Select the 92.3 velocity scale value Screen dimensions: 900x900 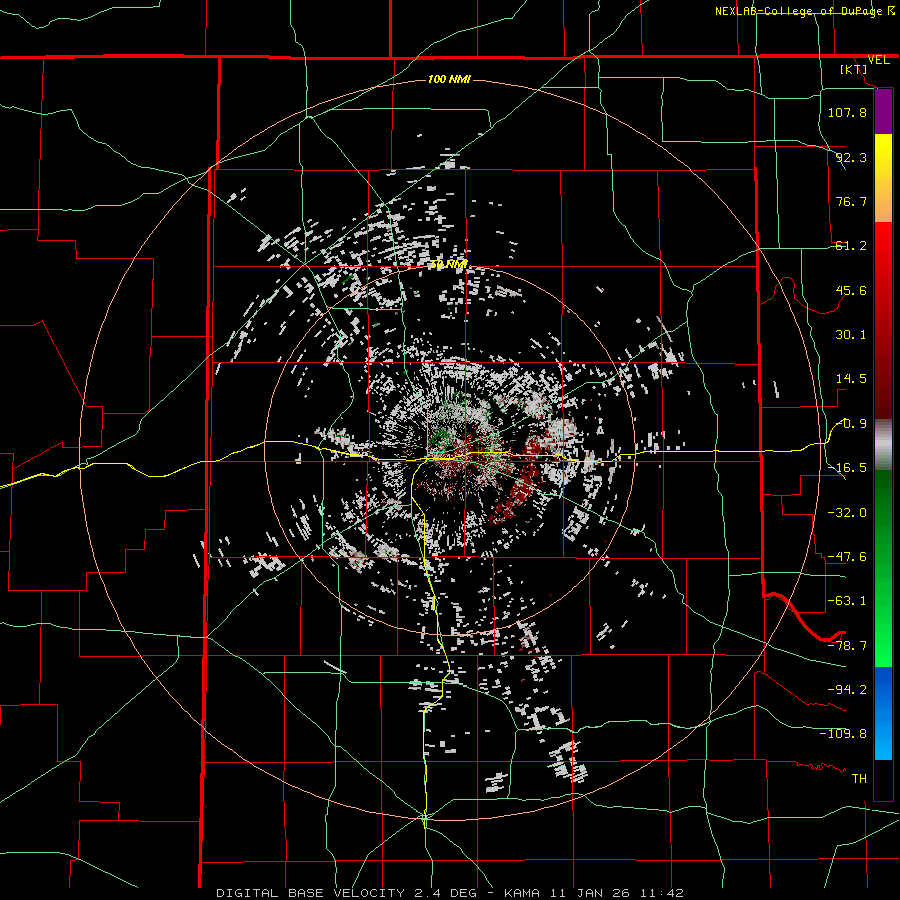(x=851, y=157)
